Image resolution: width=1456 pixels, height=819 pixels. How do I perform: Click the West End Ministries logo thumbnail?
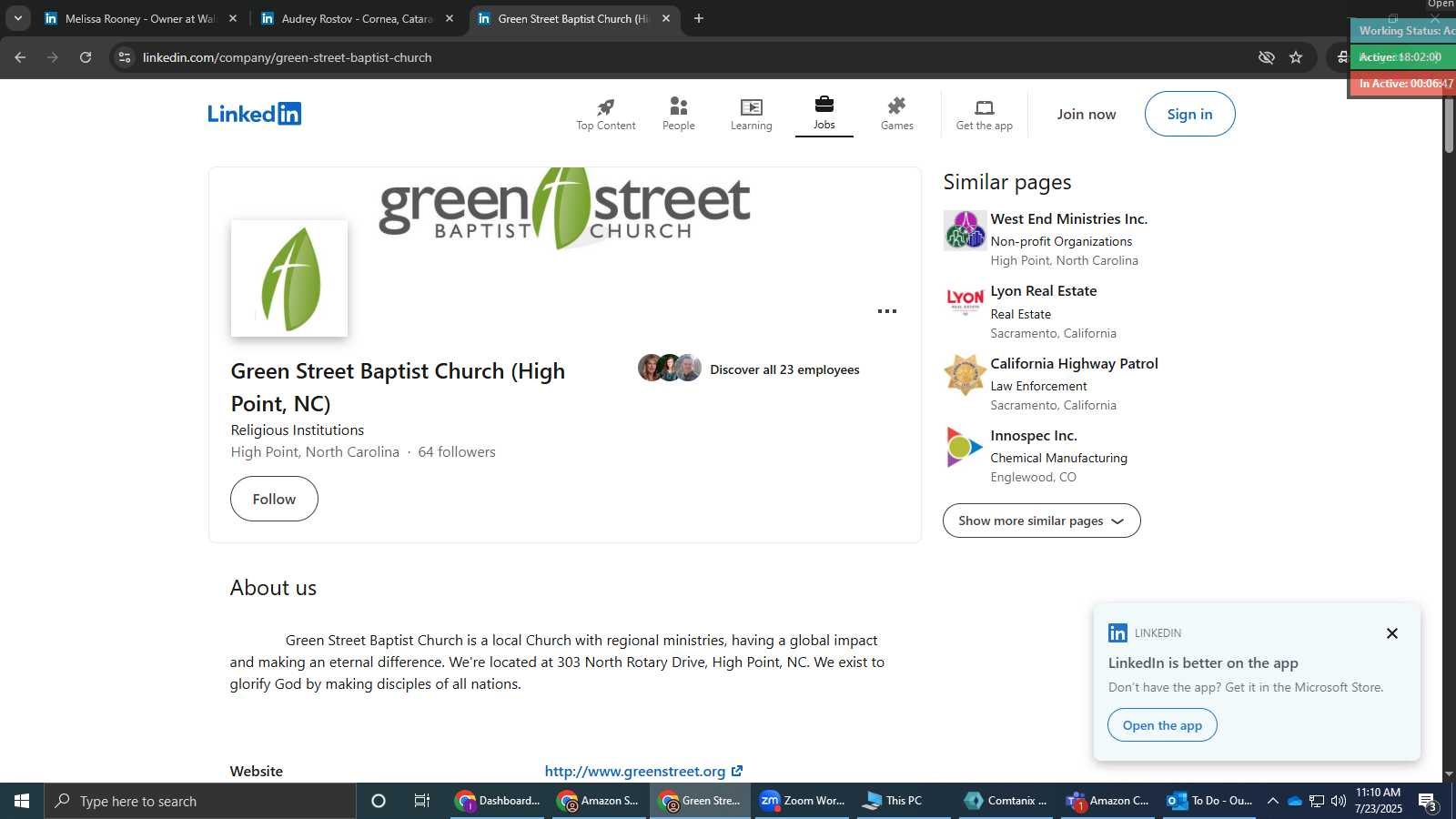pyautogui.click(x=965, y=230)
